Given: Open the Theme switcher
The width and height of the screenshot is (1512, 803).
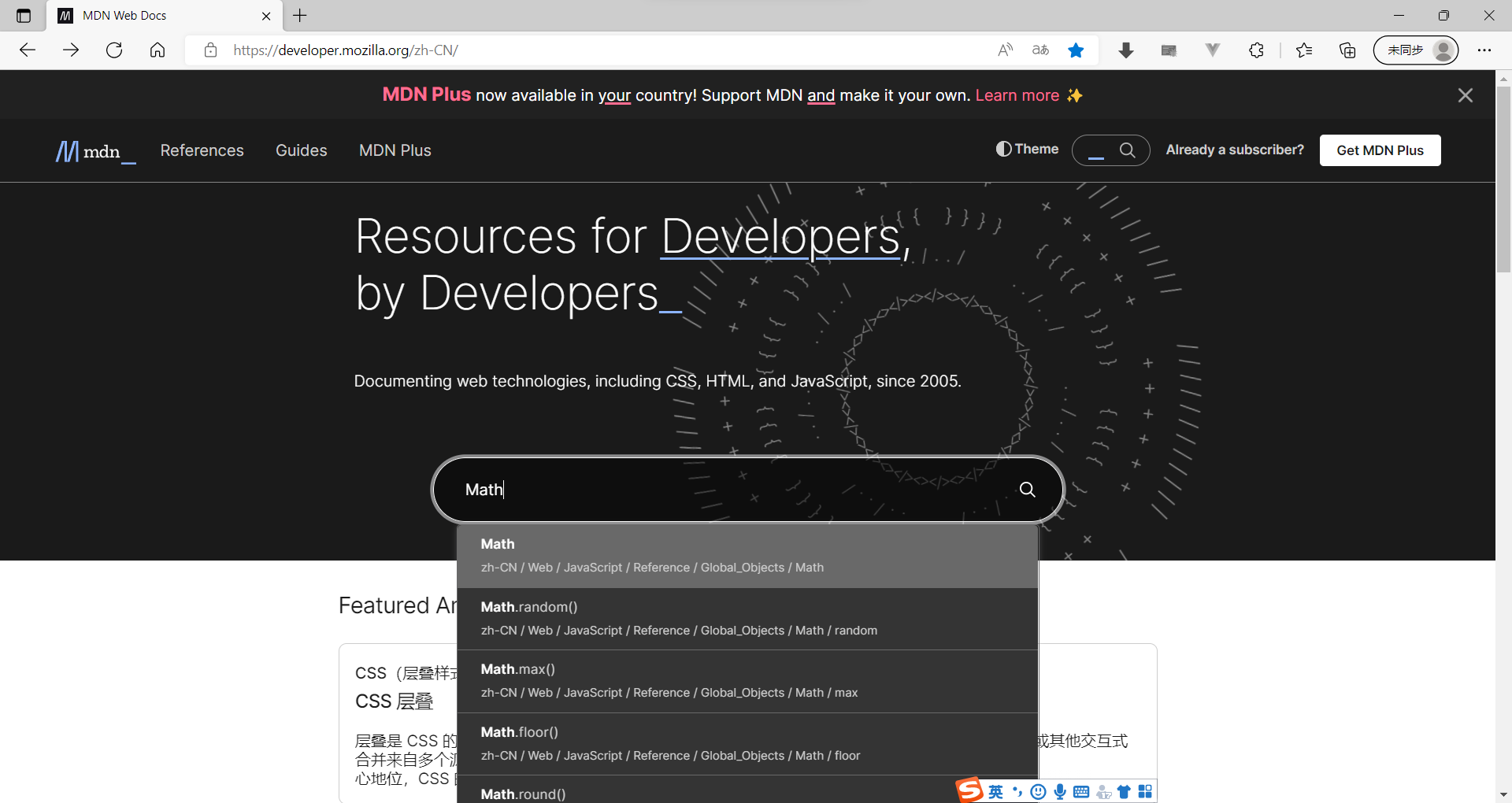Looking at the screenshot, I should click(1027, 149).
